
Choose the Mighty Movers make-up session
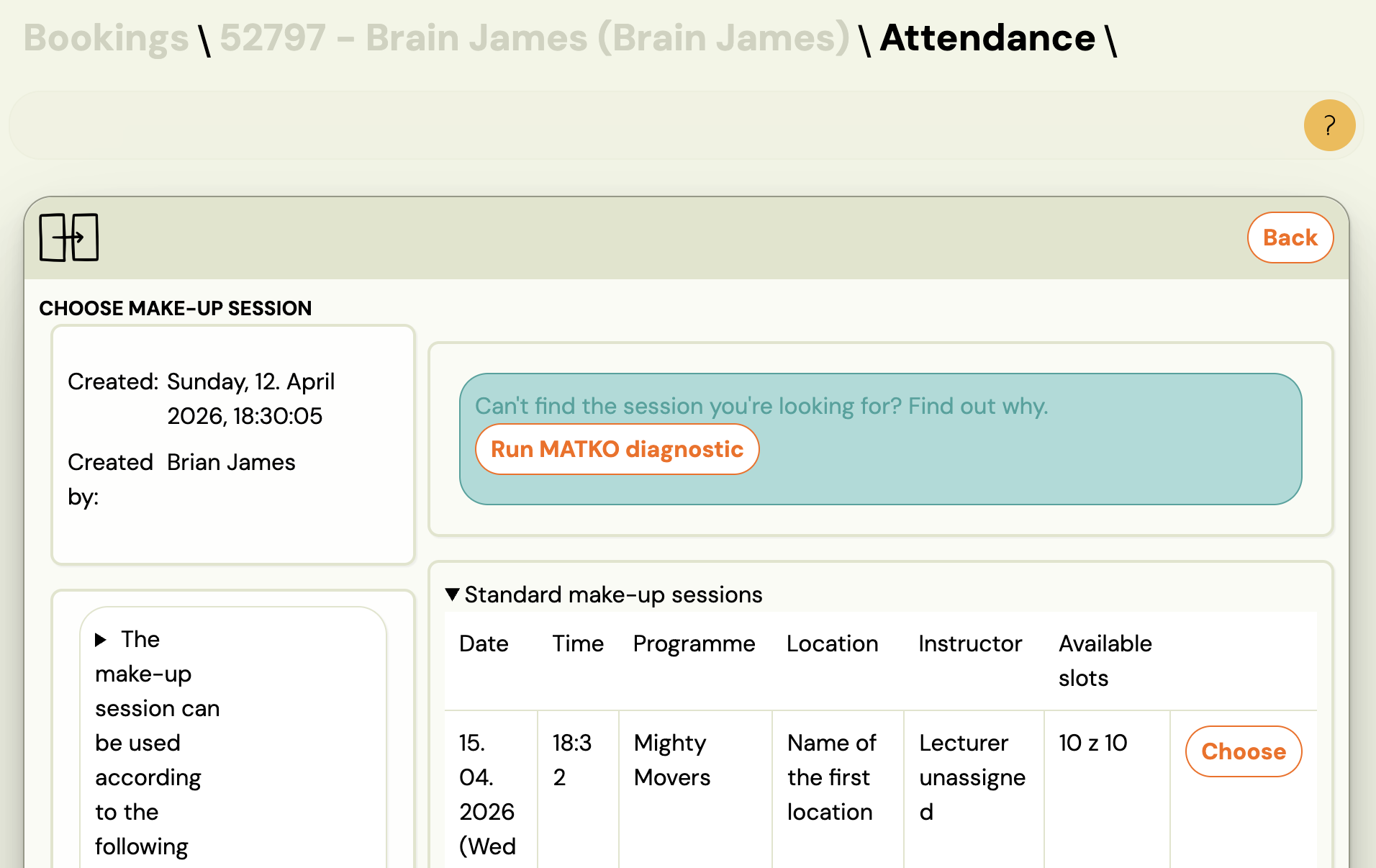pyautogui.click(x=1243, y=751)
